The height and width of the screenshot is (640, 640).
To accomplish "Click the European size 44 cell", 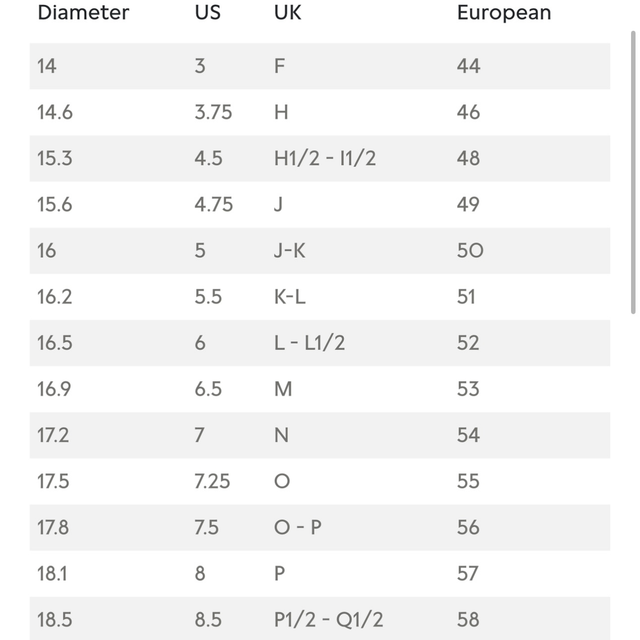I will (x=469, y=66).
